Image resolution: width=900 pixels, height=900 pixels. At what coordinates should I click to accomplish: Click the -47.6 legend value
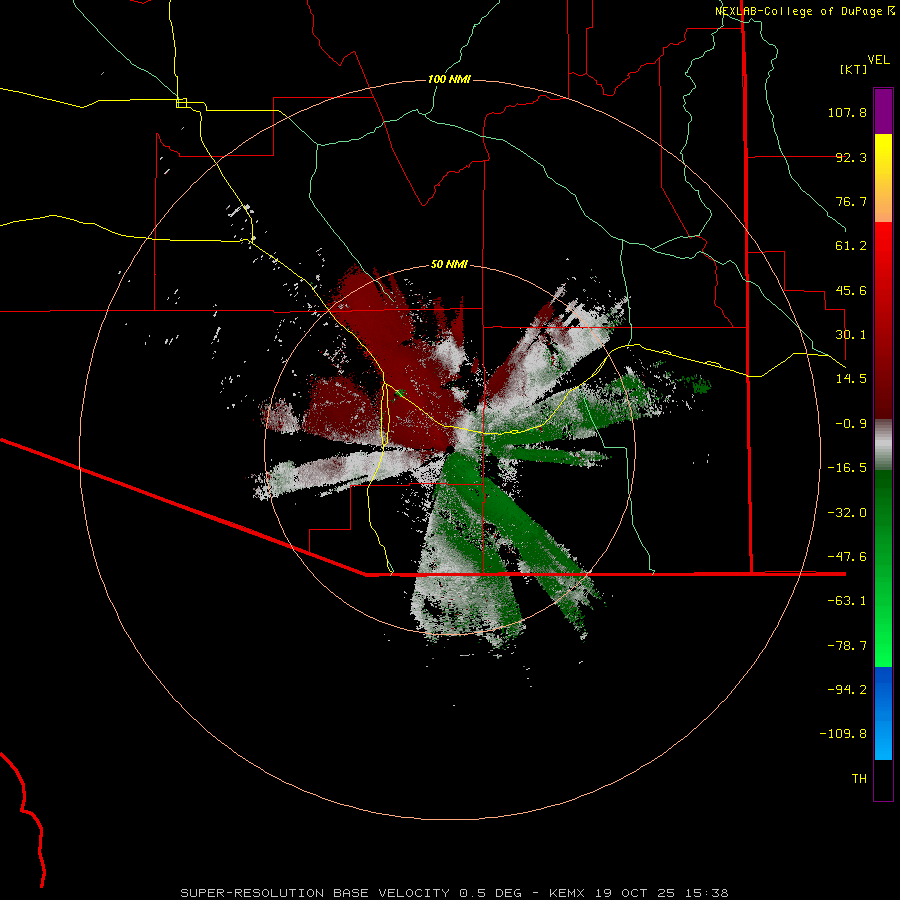[847, 557]
